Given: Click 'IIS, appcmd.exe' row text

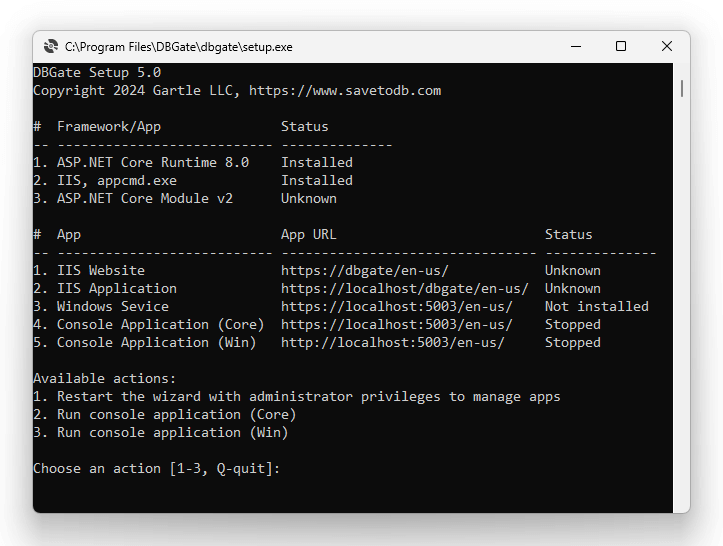Looking at the screenshot, I should (117, 181).
